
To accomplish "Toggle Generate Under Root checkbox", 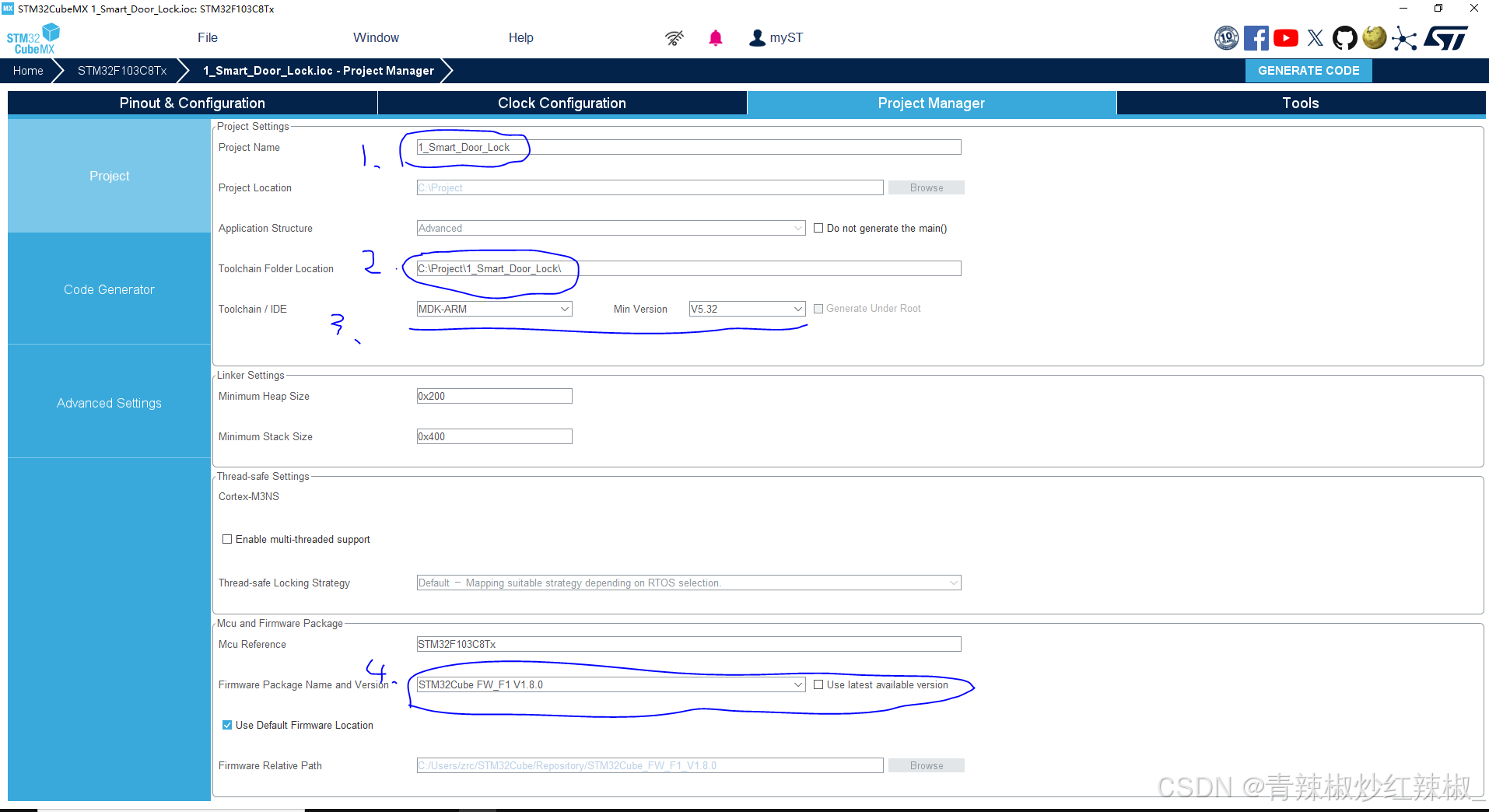I will click(x=818, y=309).
